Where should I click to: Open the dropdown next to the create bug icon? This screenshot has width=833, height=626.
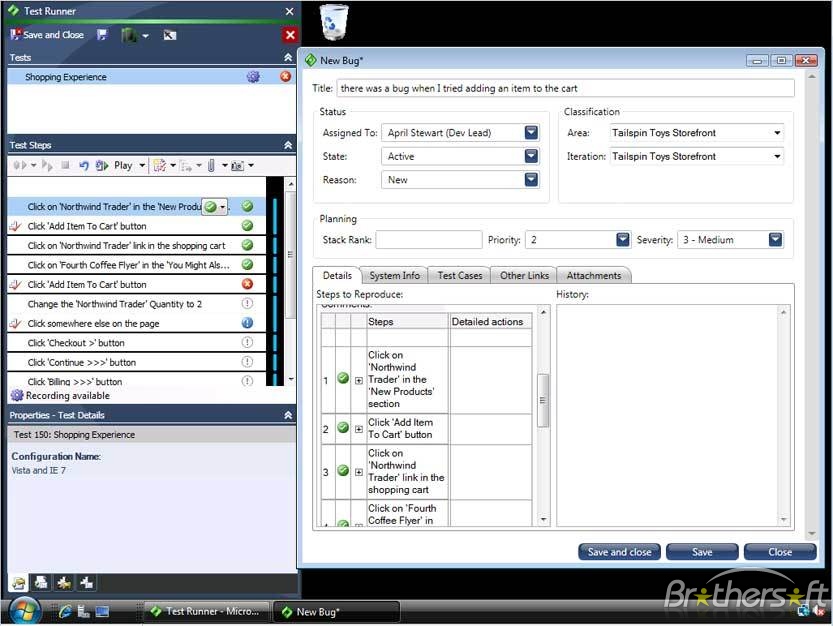173,166
